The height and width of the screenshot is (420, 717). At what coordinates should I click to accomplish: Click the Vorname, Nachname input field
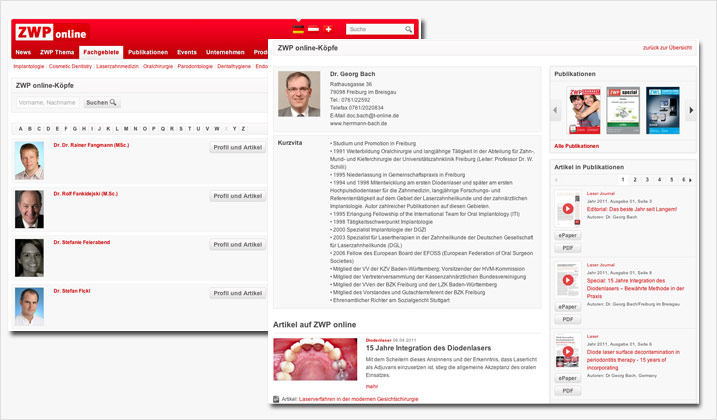tap(48, 102)
